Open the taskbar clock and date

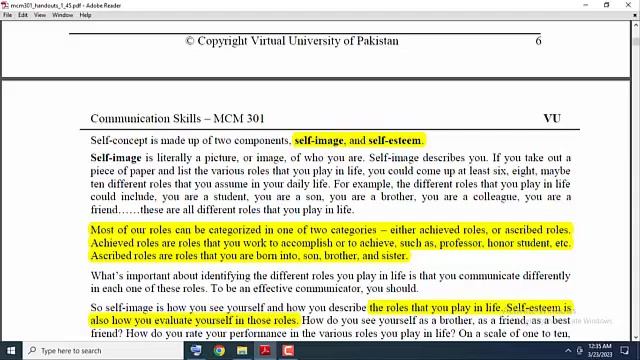(600, 351)
